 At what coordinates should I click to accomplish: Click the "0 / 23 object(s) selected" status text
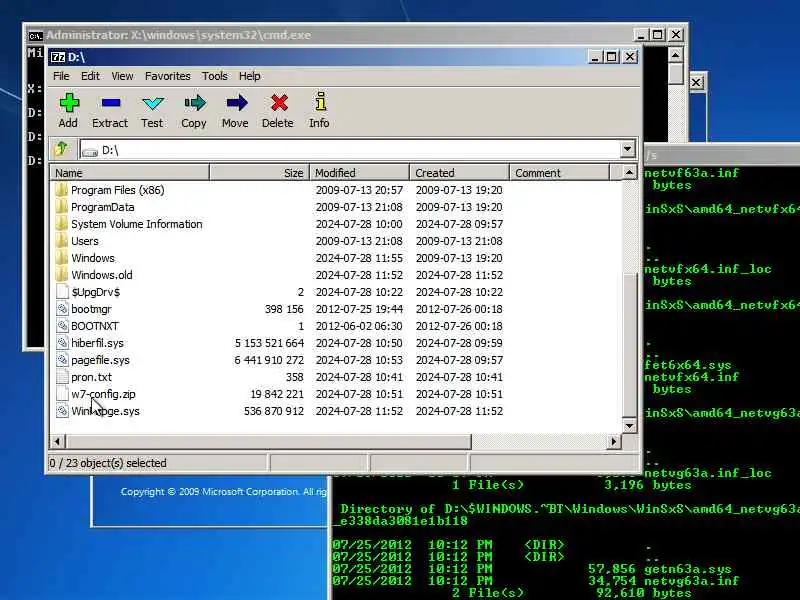click(108, 463)
